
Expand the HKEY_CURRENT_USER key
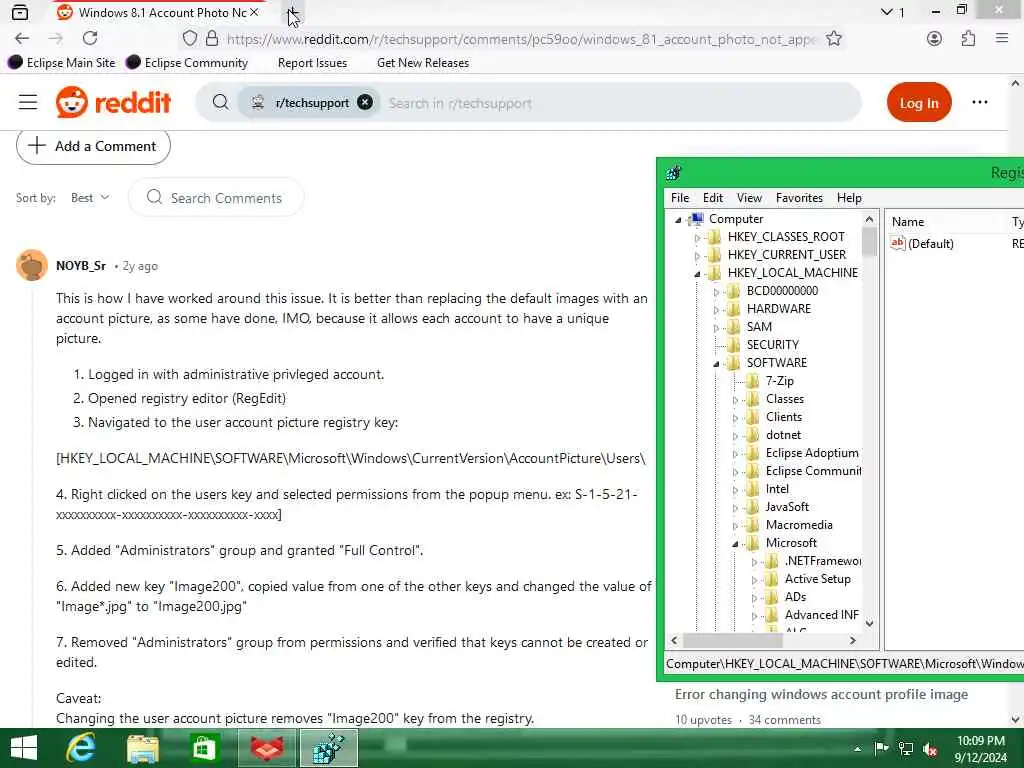(x=697, y=255)
